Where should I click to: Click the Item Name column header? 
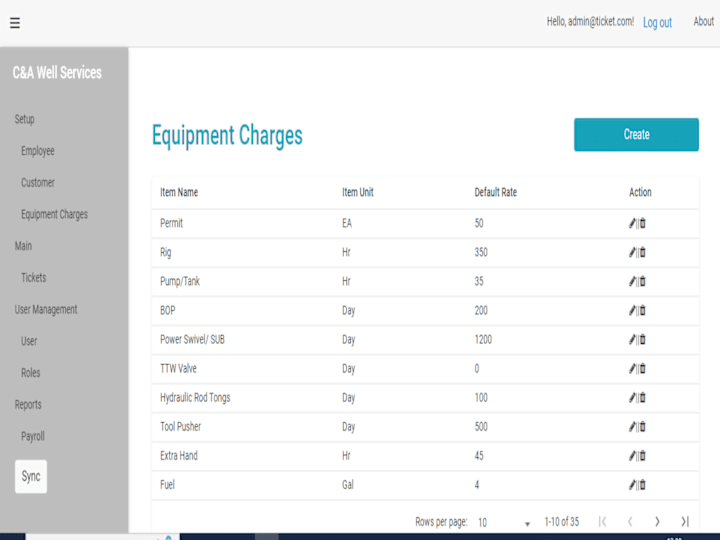[179, 192]
